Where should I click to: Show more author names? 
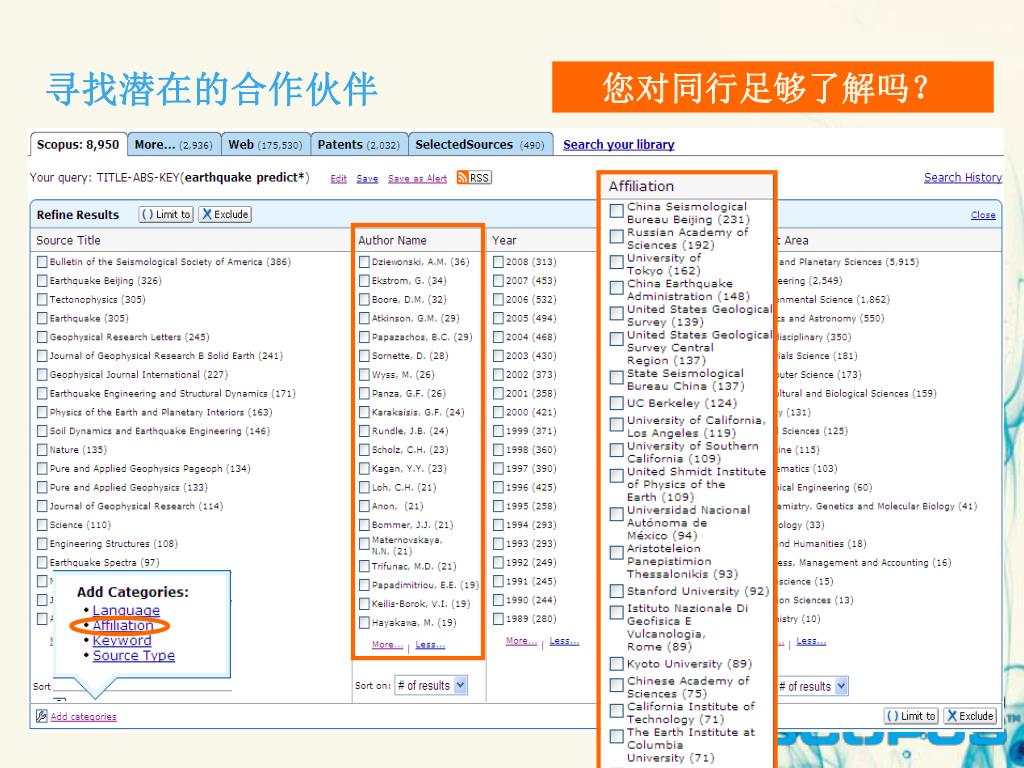pyautogui.click(x=387, y=645)
